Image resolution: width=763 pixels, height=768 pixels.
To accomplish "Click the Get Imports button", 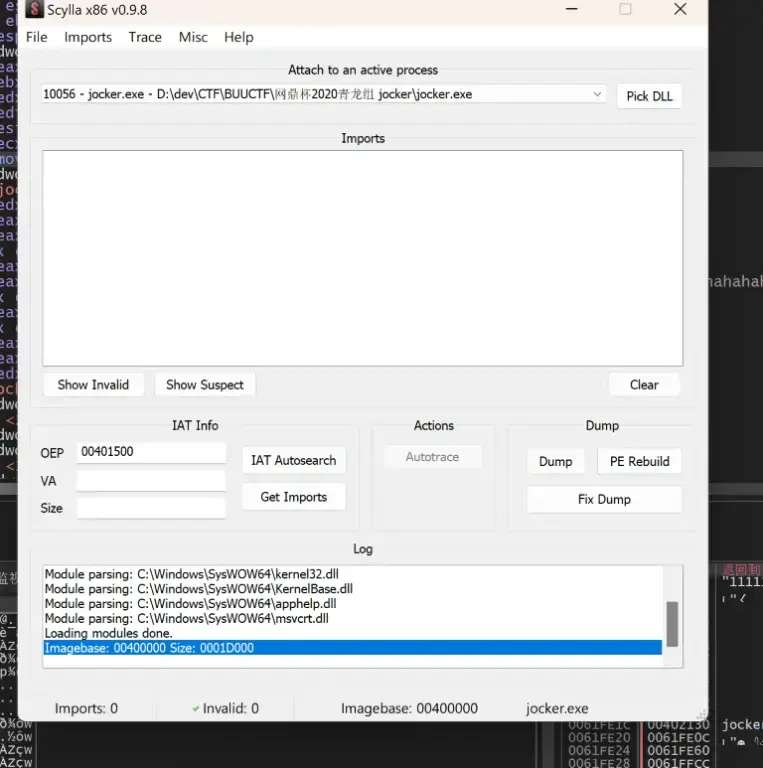I will 294,497.
